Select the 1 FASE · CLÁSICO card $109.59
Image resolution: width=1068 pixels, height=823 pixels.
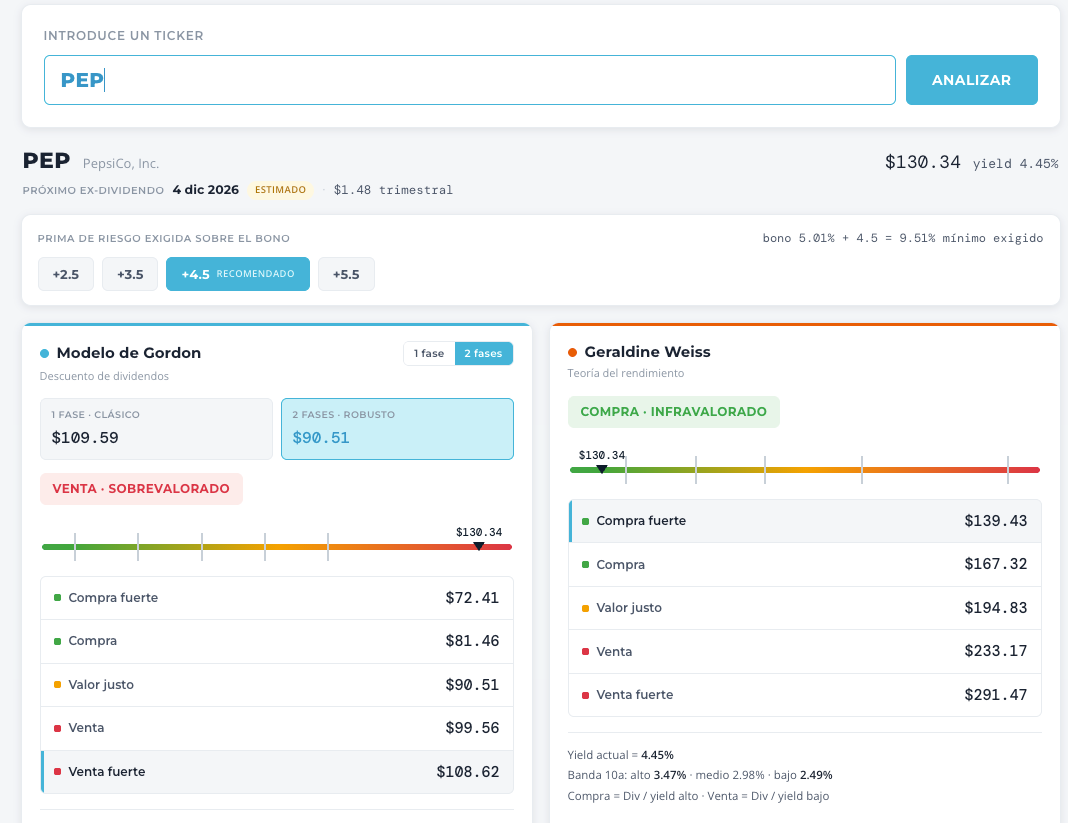[157, 429]
